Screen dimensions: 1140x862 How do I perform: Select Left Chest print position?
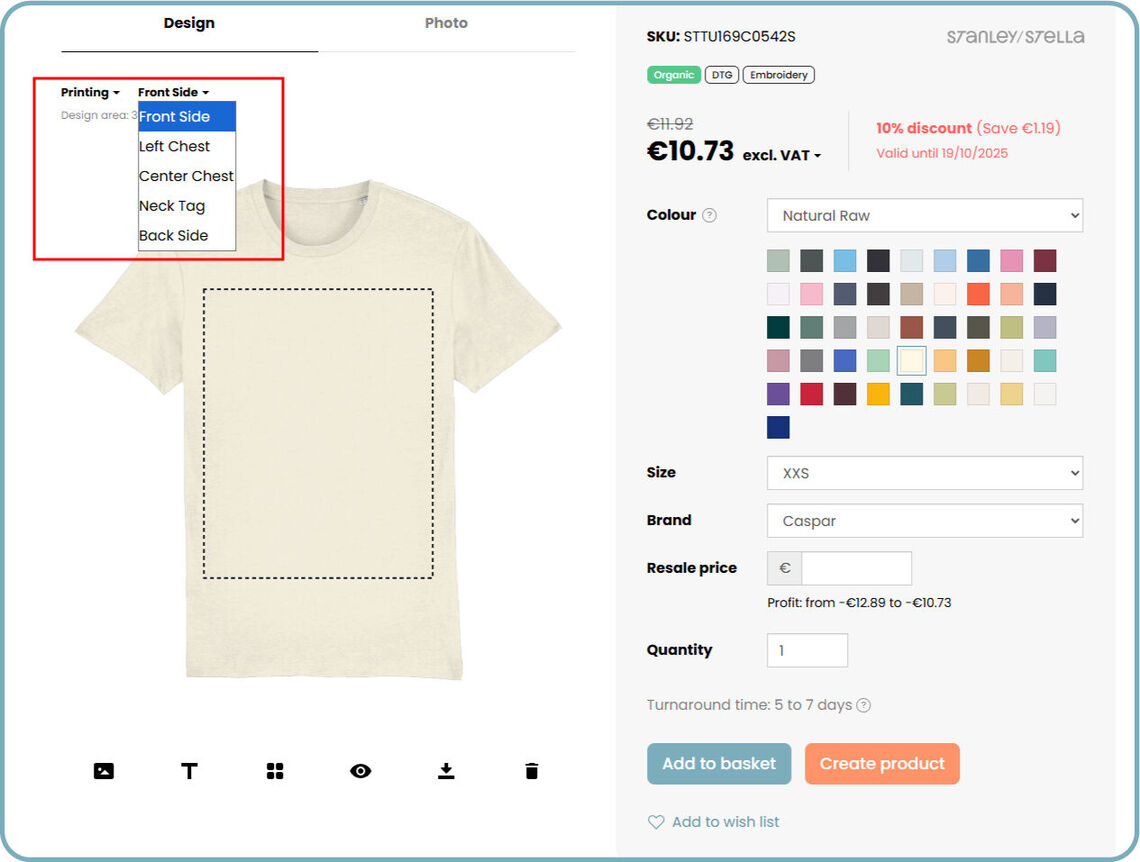[x=175, y=146]
